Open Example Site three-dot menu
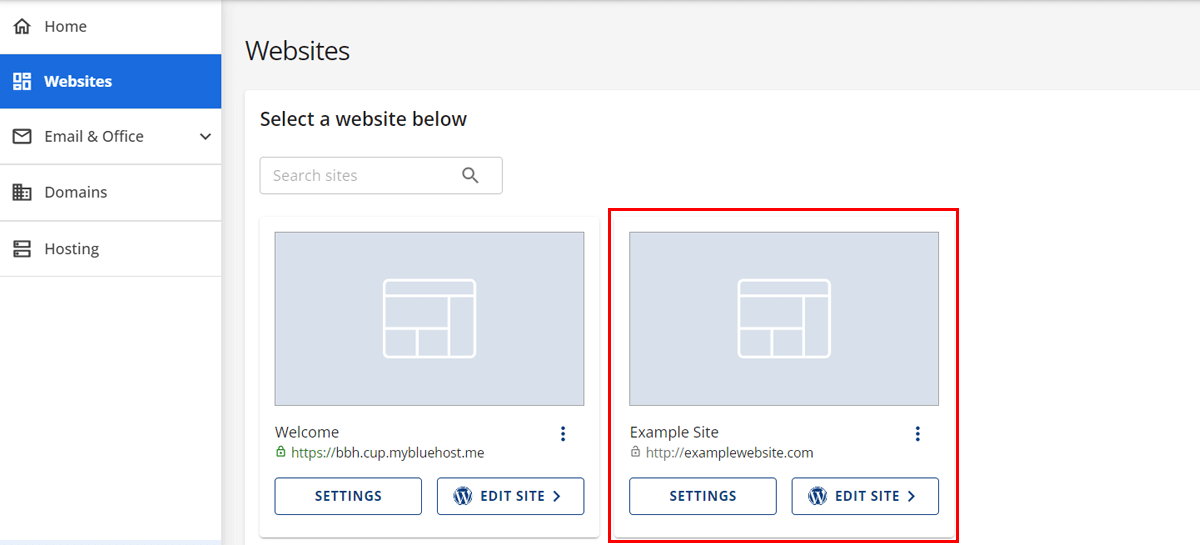The width and height of the screenshot is (1200, 545). 918,433
